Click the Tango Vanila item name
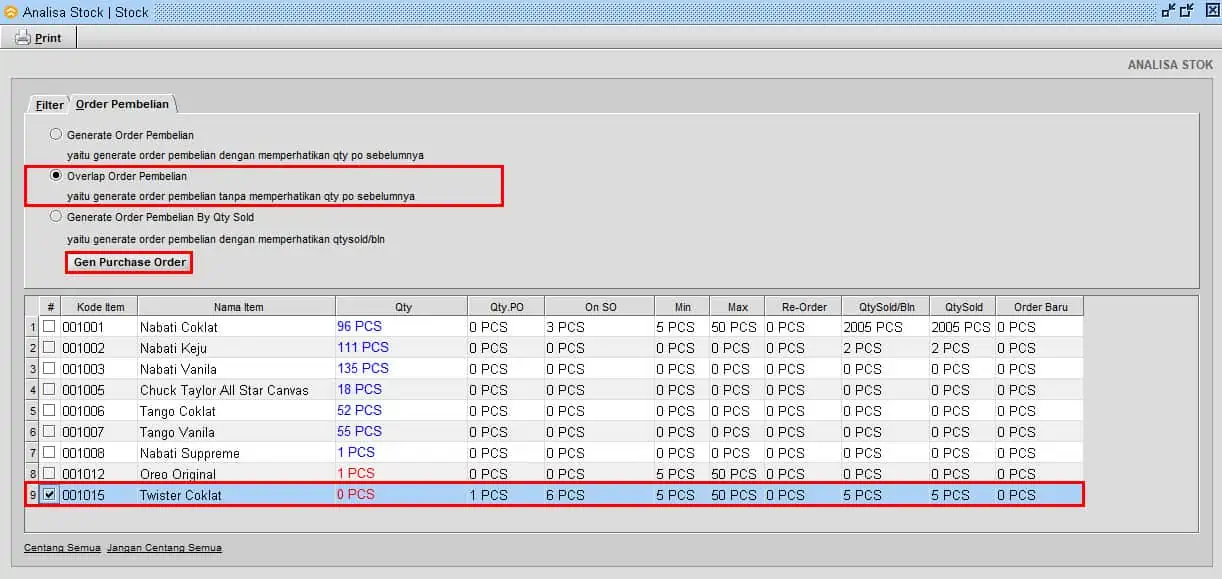The image size is (1222, 579). click(x=177, y=432)
